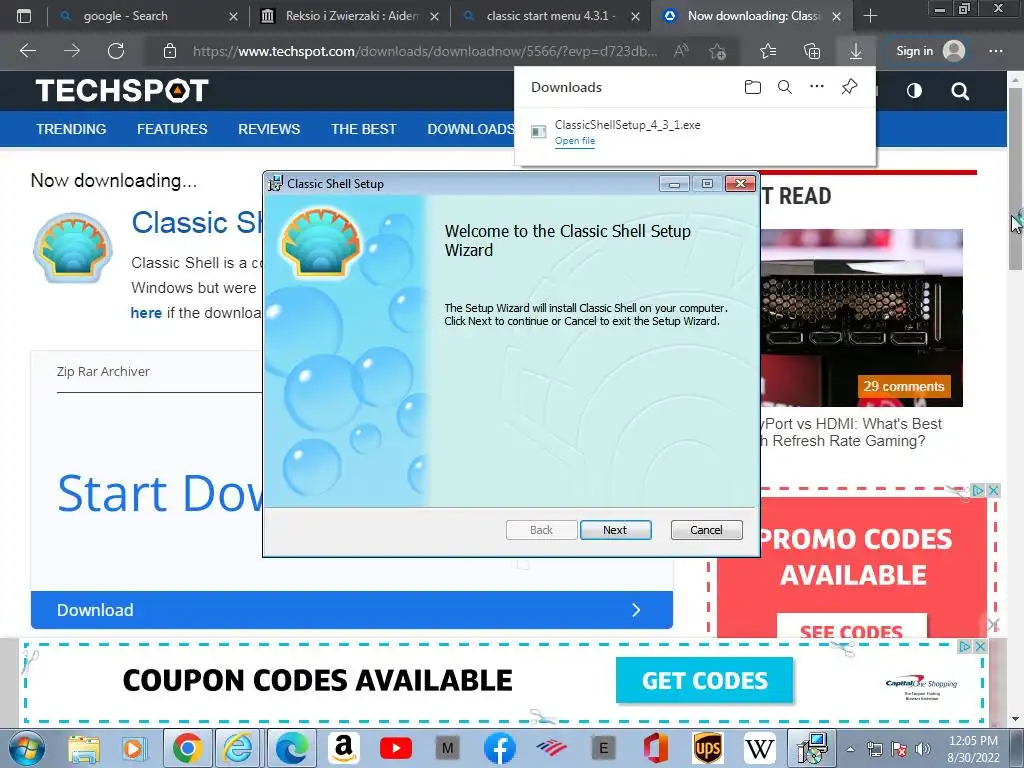Open the downloads folder icon
Image resolution: width=1024 pixels, height=768 pixels.
[752, 87]
